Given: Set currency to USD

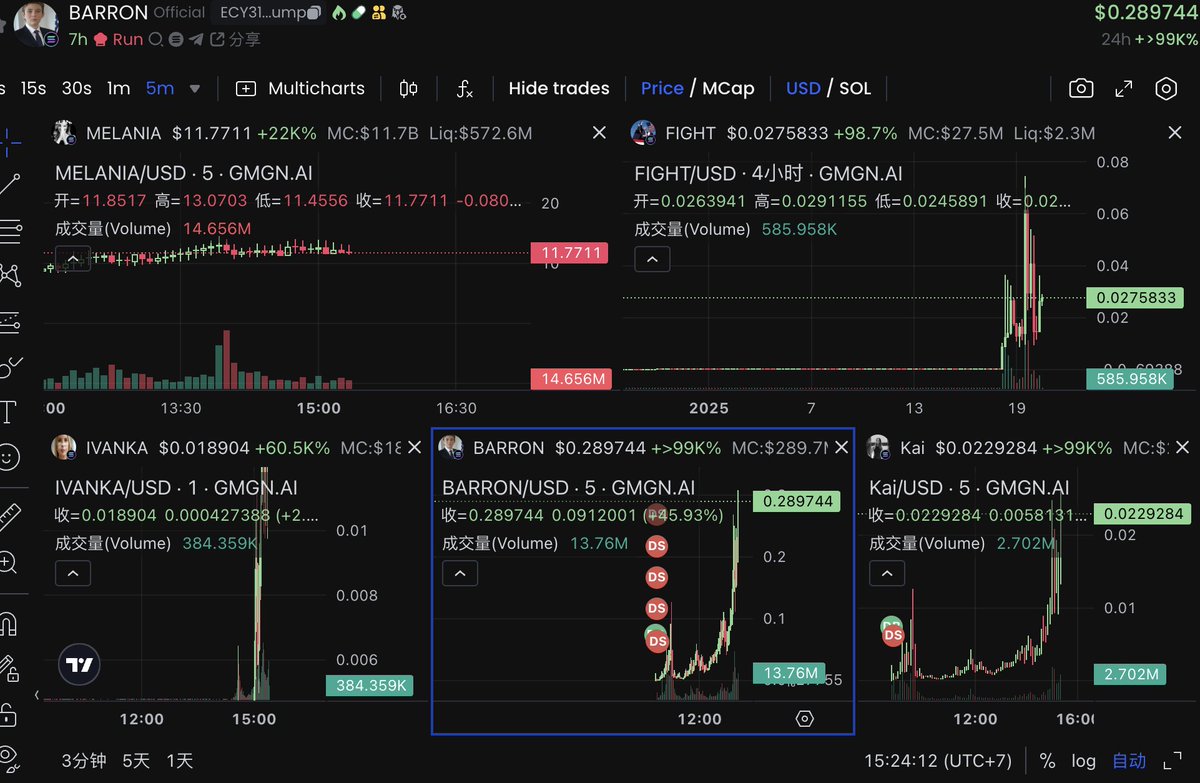Looking at the screenshot, I should point(803,88).
